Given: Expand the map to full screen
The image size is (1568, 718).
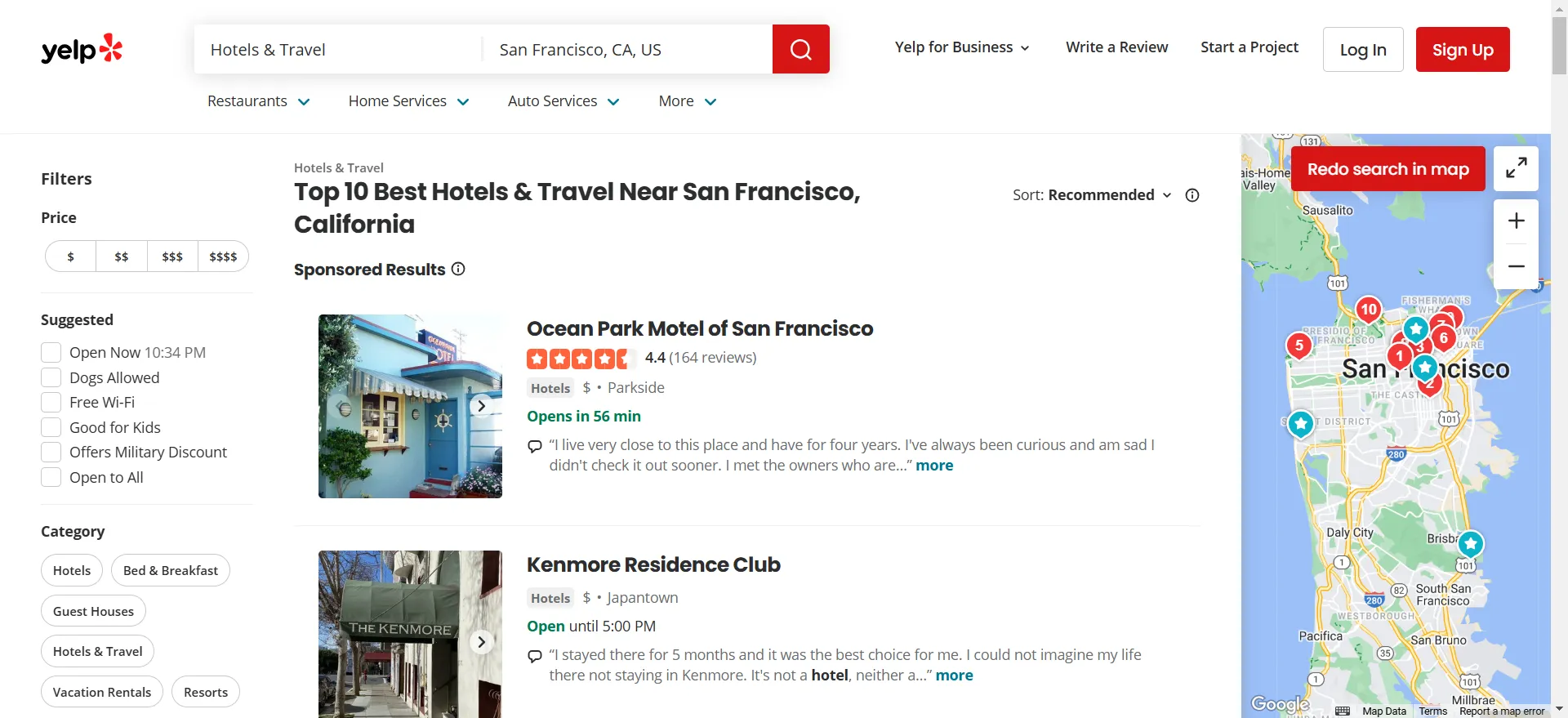Looking at the screenshot, I should (1516, 168).
